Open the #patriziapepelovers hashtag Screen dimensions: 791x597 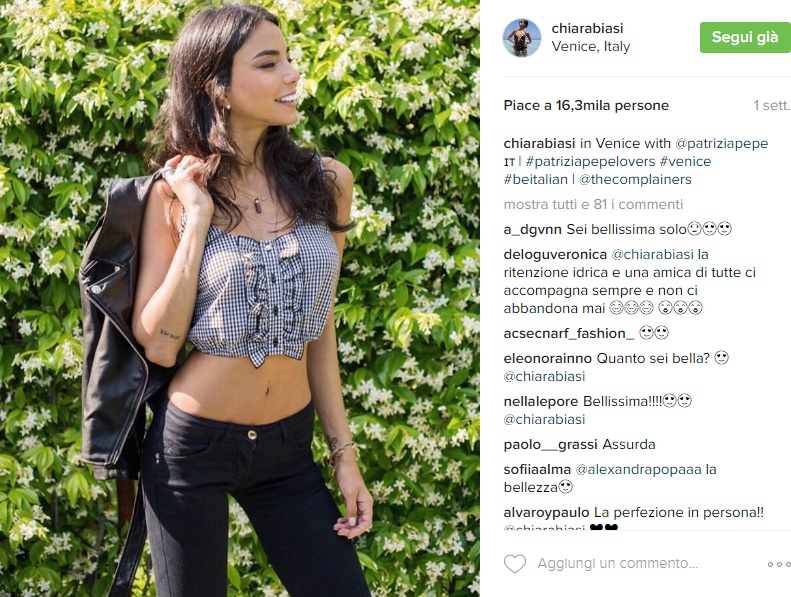click(x=590, y=161)
